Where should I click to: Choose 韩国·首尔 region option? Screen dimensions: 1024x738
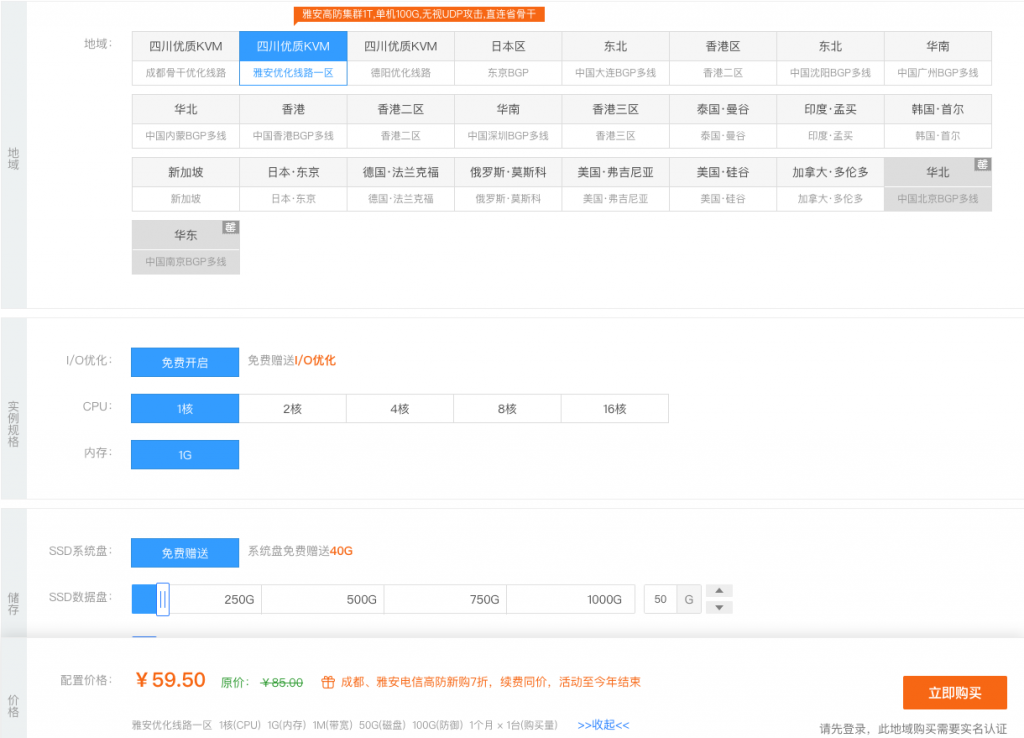tap(937, 122)
